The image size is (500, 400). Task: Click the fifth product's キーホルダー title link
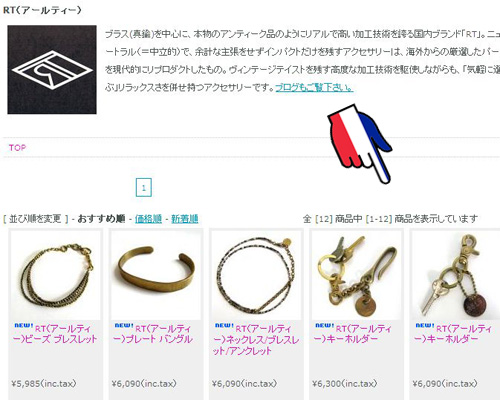point(453,334)
